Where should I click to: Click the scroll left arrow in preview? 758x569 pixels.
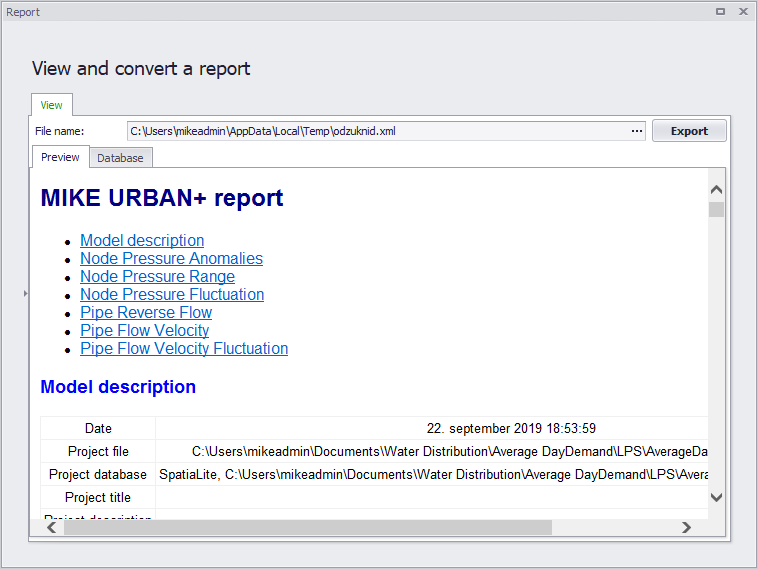(52, 527)
